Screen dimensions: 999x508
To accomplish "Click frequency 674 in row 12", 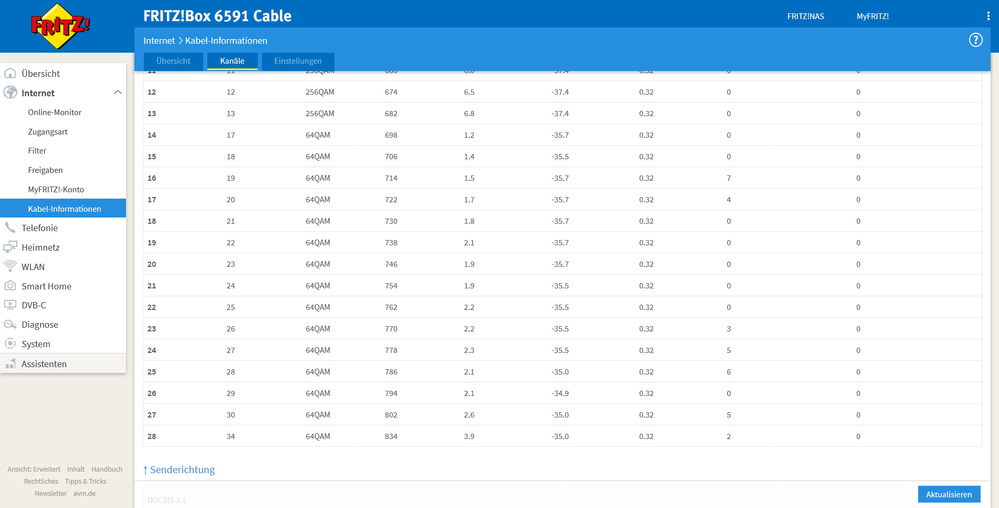I will coord(391,92).
